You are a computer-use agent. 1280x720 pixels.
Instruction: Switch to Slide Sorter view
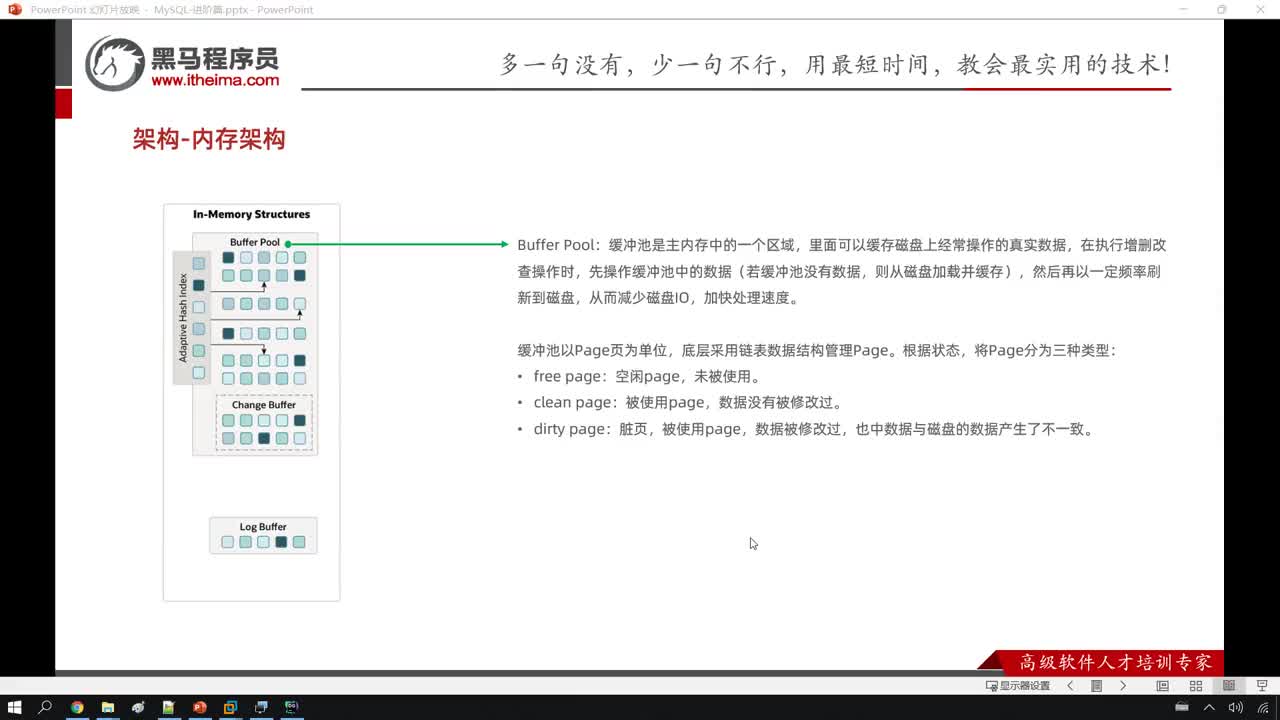coord(1195,686)
